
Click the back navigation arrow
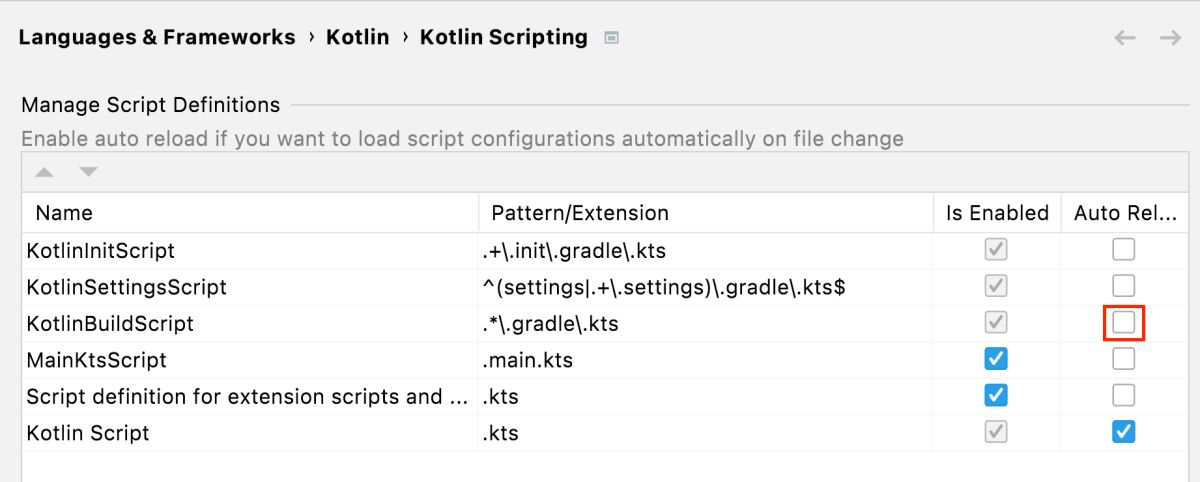[1125, 38]
